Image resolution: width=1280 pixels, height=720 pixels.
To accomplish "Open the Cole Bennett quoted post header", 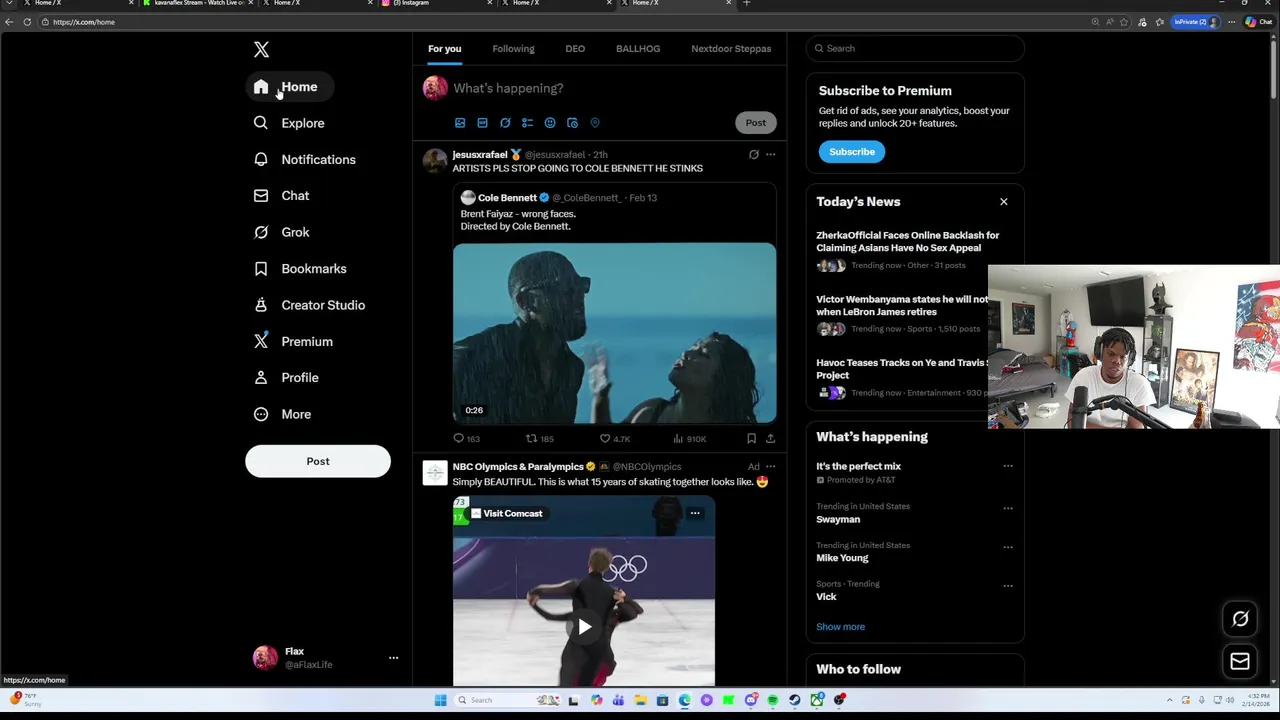I will tap(558, 198).
